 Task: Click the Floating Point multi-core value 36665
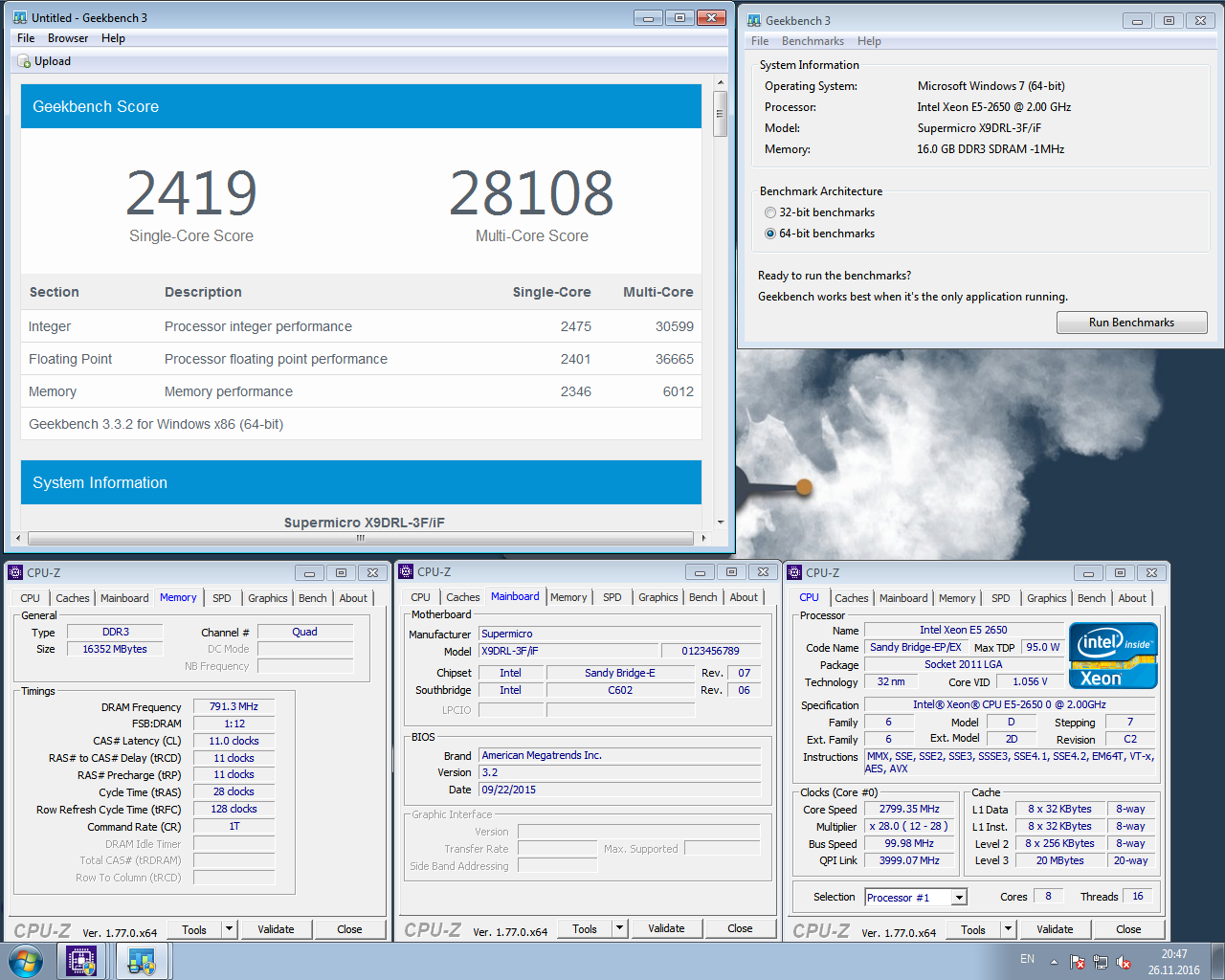click(x=675, y=359)
